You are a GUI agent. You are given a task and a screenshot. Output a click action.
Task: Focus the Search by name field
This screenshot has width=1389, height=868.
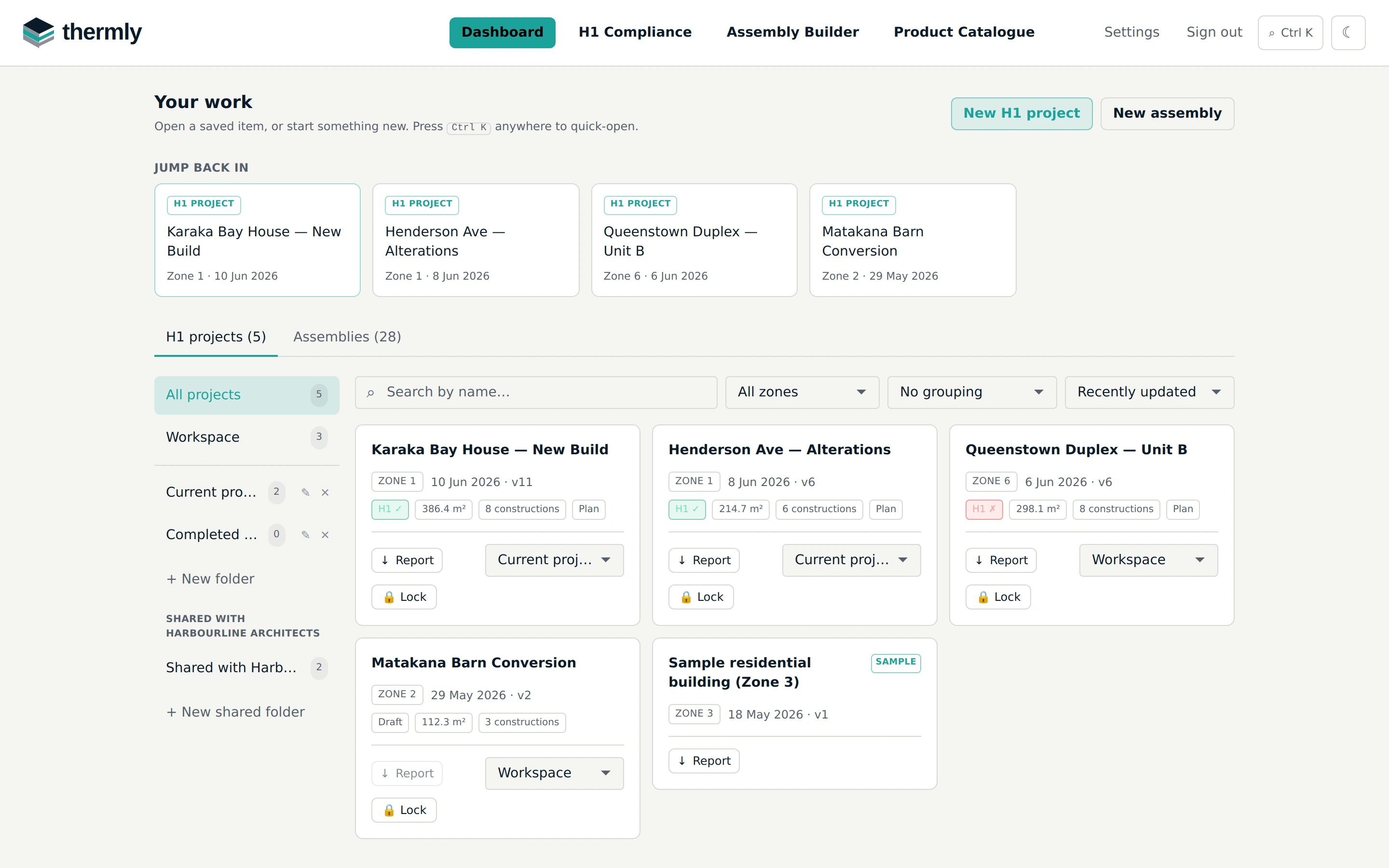tap(536, 392)
